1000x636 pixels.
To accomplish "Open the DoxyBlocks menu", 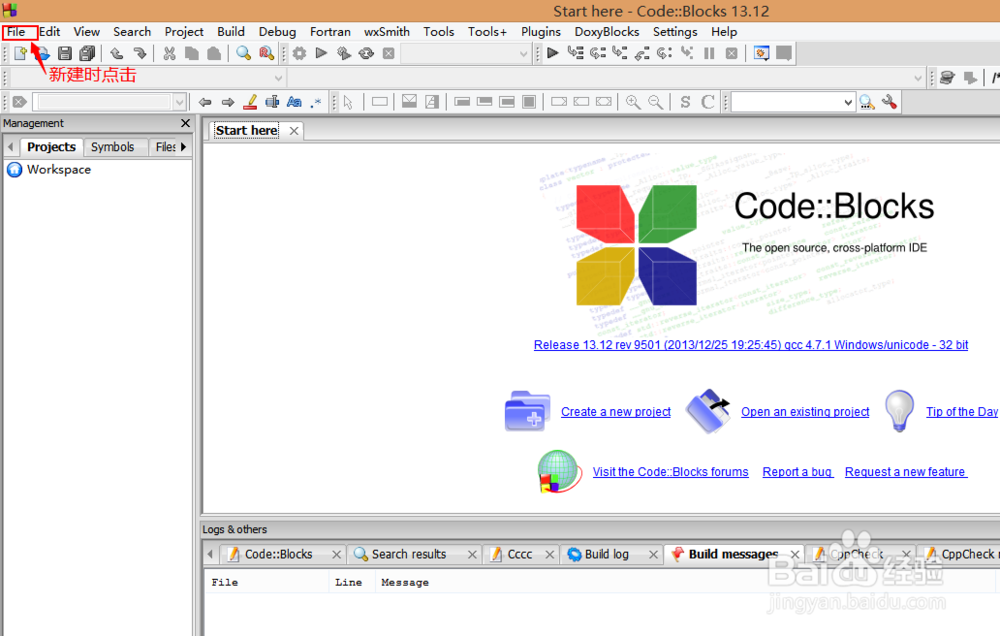I will pyautogui.click(x=607, y=32).
